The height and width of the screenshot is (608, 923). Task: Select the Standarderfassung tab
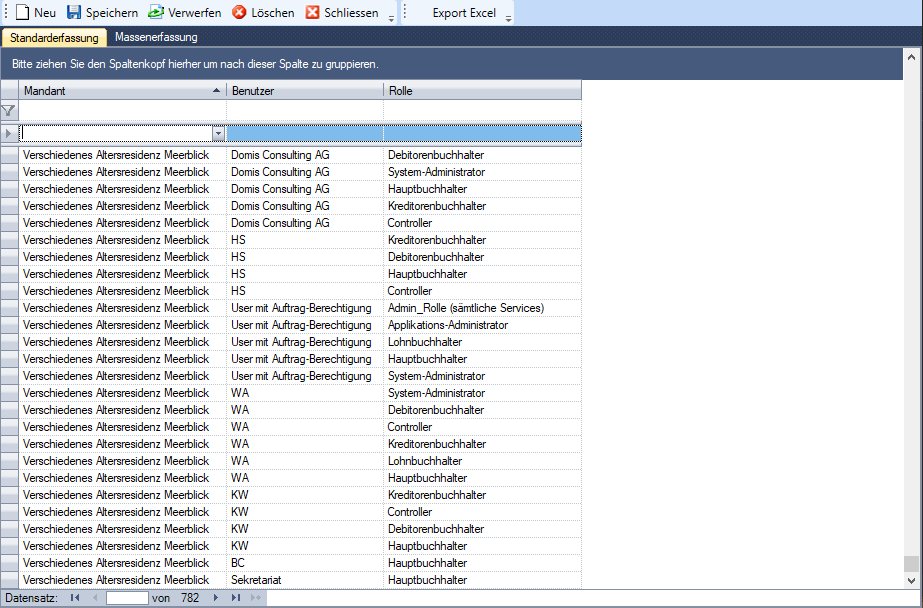[x=54, y=38]
